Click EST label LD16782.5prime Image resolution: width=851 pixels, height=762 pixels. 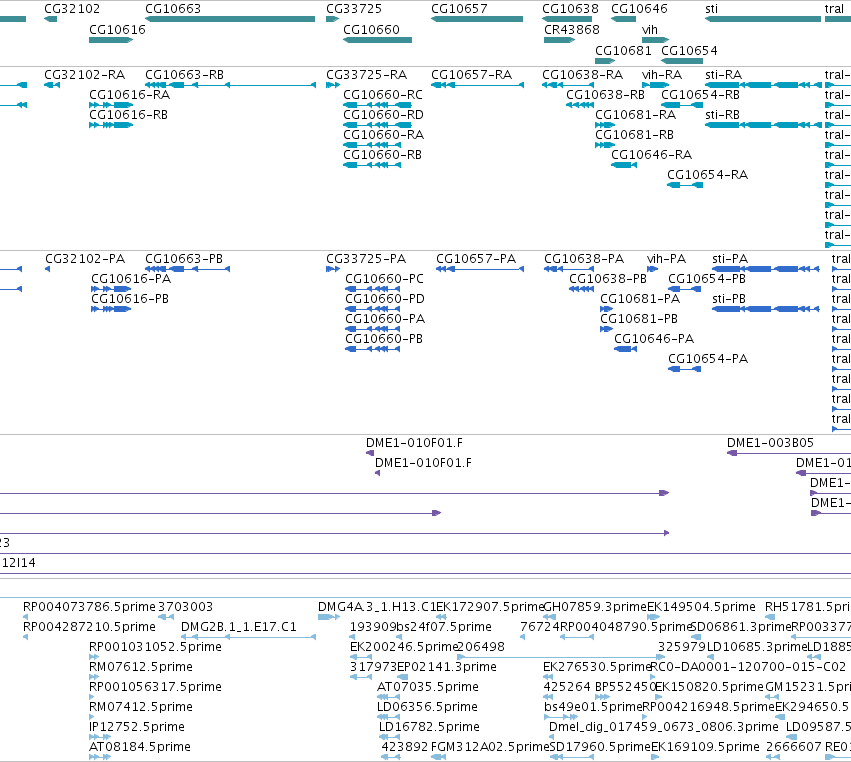pyautogui.click(x=429, y=726)
